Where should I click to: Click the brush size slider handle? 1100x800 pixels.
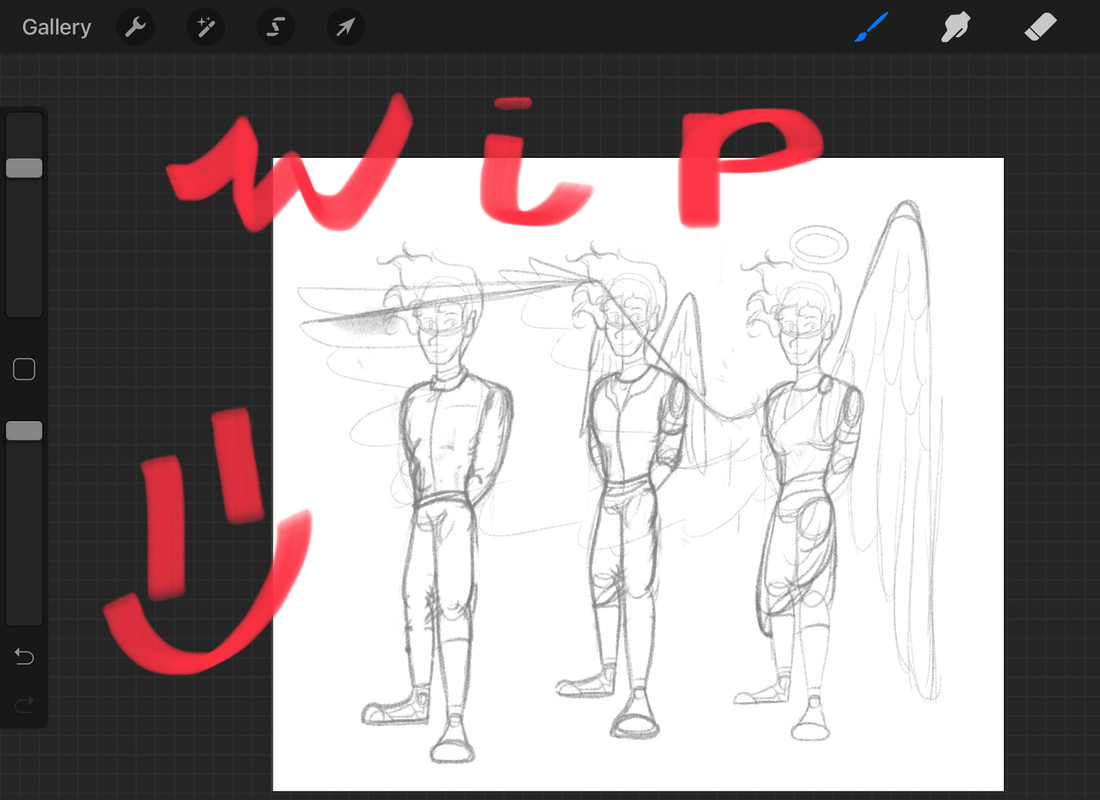(x=25, y=168)
